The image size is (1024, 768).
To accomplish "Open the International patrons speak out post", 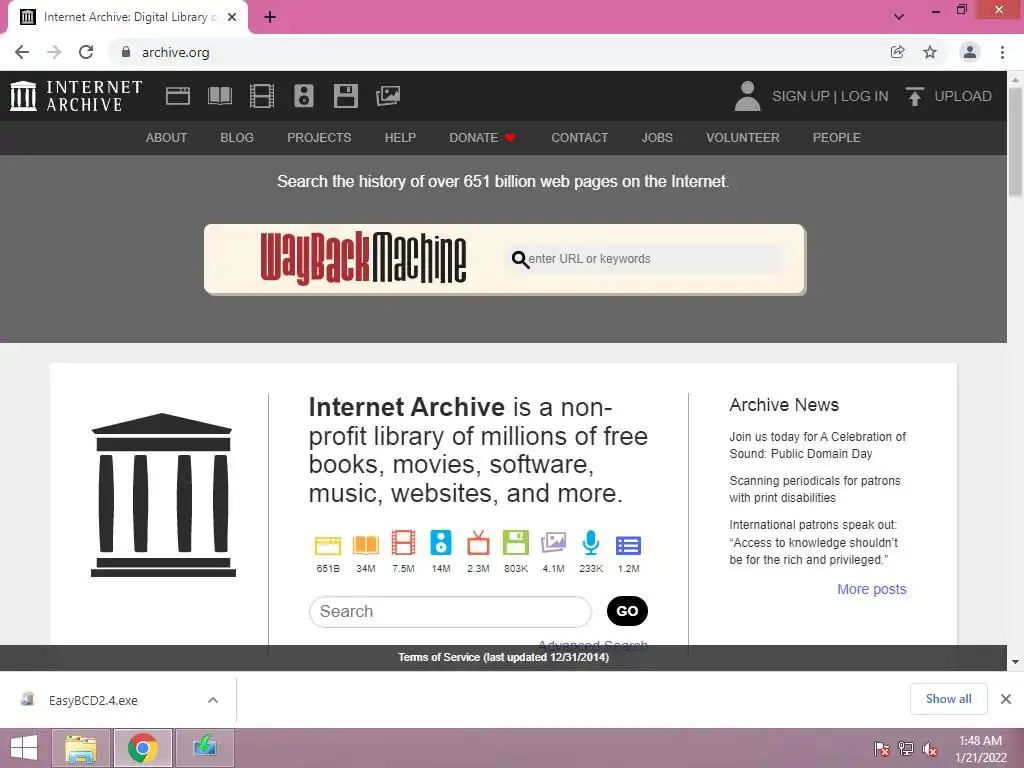I will [814, 542].
